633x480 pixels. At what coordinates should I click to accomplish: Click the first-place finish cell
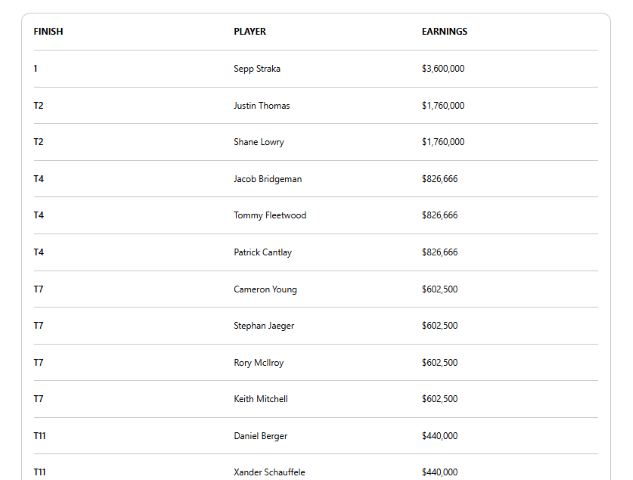[x=35, y=69]
